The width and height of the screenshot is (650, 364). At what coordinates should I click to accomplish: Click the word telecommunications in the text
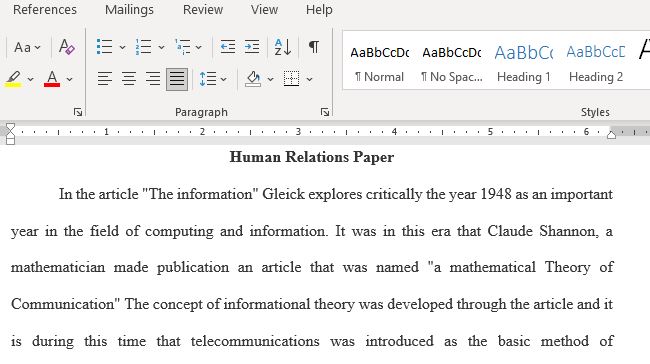coord(255,341)
